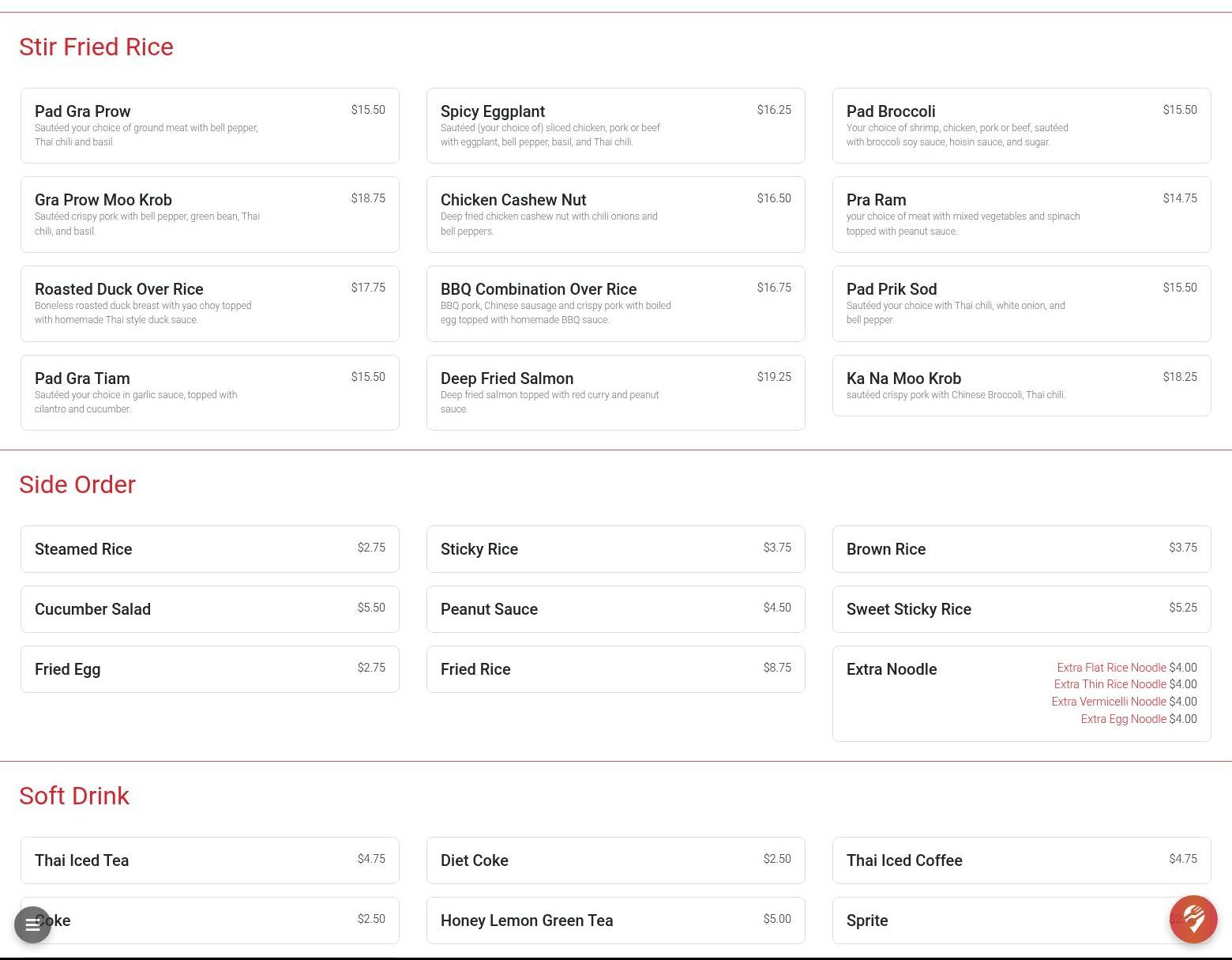1232x960 pixels.
Task: Select the Coke drink priced $2.50
Action: coord(210,920)
